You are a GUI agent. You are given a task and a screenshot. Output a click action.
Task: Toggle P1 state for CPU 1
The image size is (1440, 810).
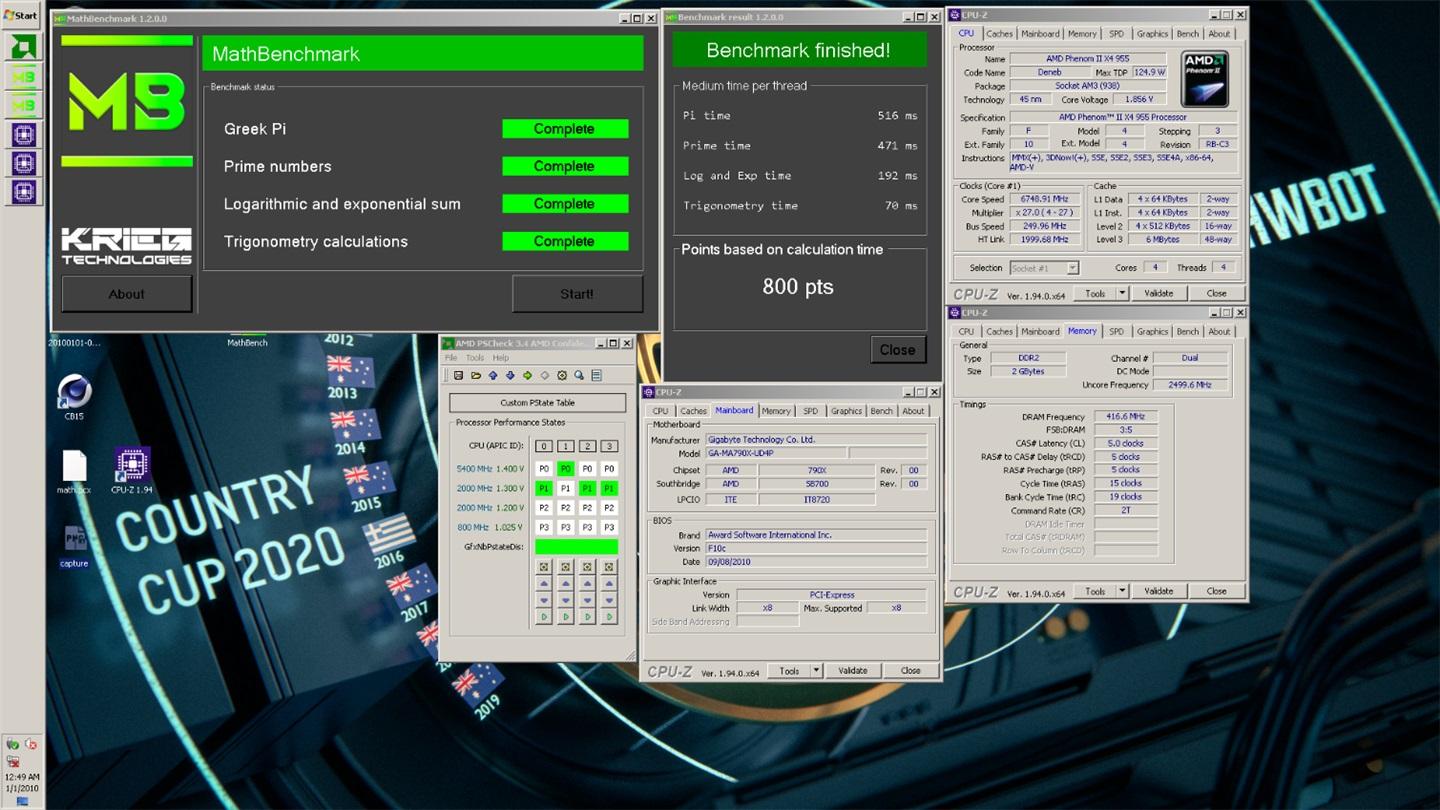(x=566, y=488)
